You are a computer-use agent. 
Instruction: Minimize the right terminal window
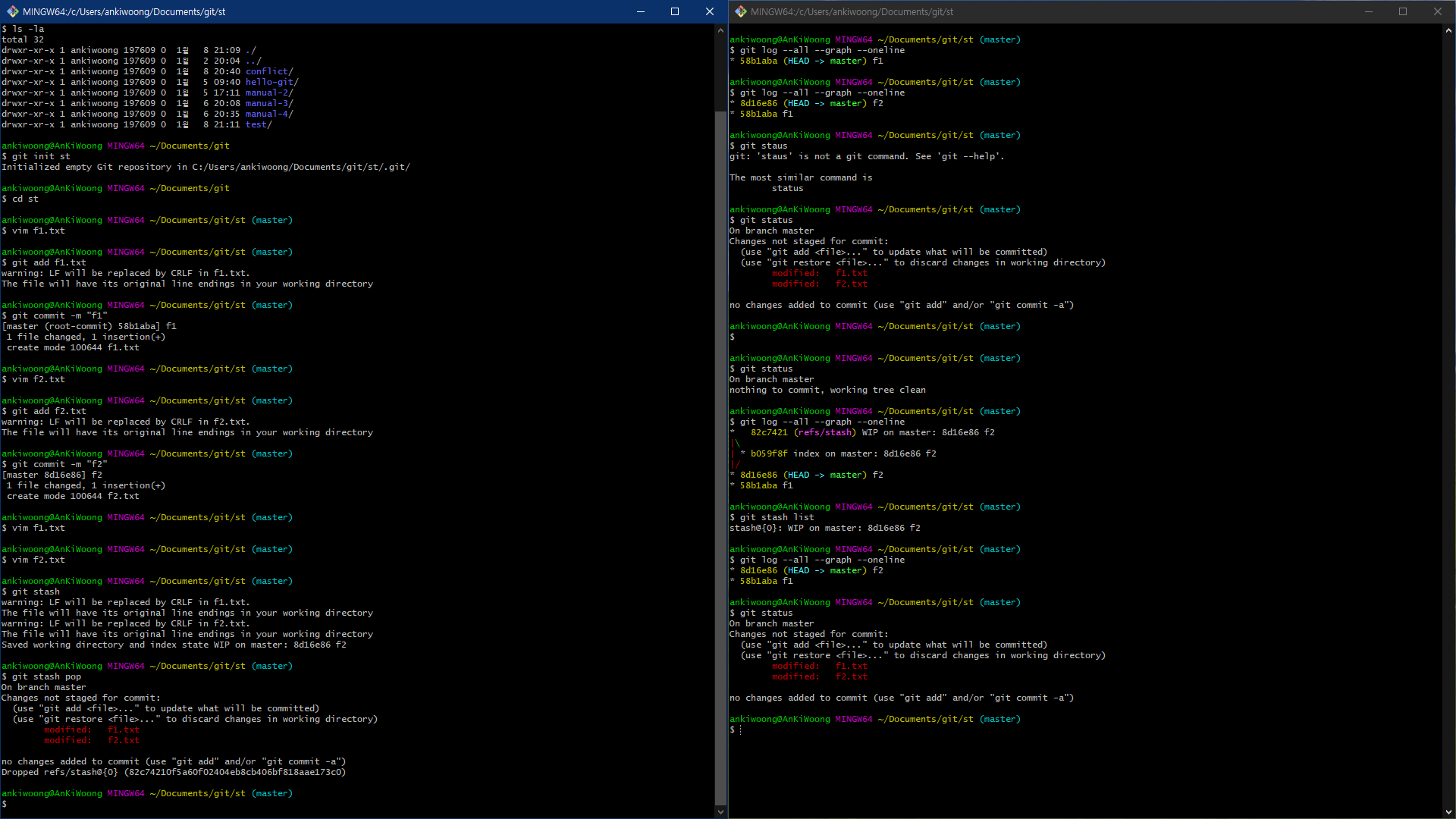coord(1369,11)
